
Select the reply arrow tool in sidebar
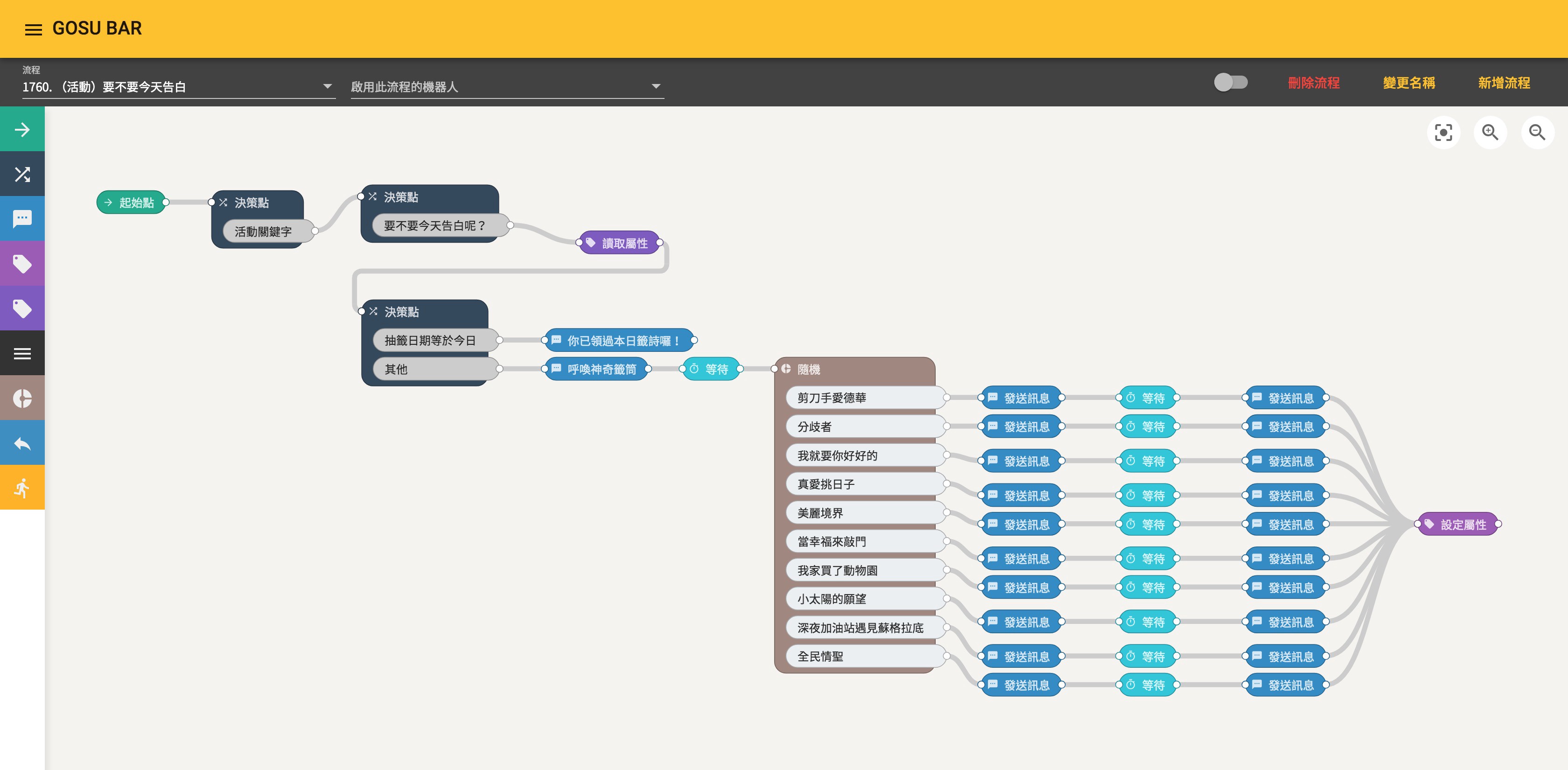coord(22,443)
